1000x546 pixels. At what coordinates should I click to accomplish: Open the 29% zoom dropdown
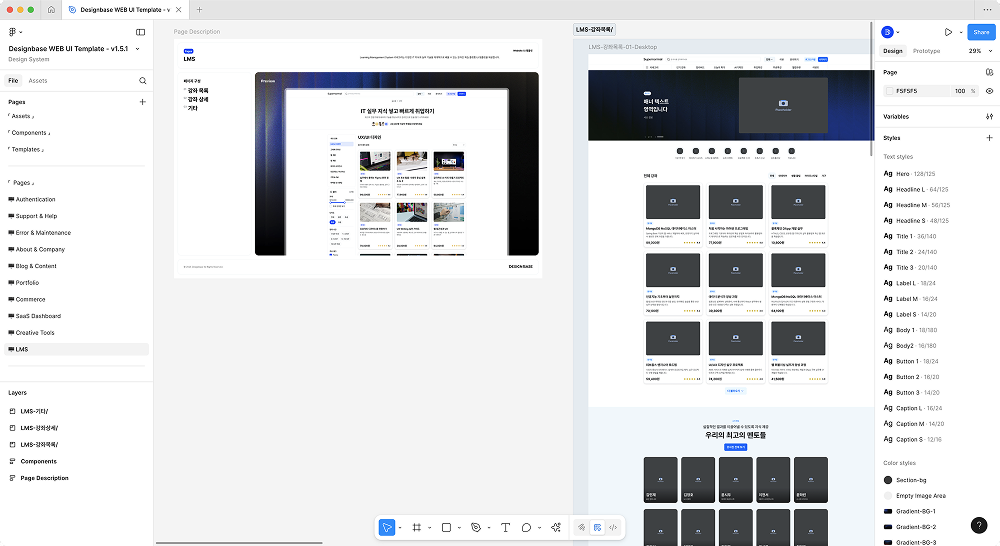[x=979, y=51]
